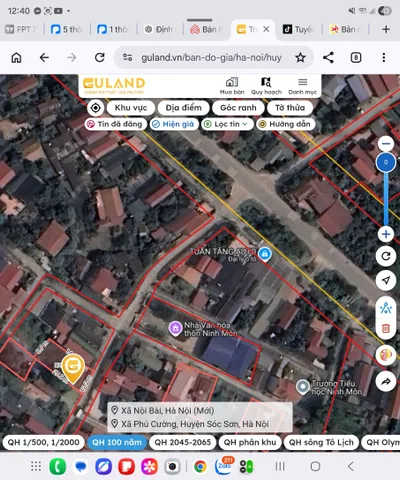Open the browser home page

[x=16, y=58]
